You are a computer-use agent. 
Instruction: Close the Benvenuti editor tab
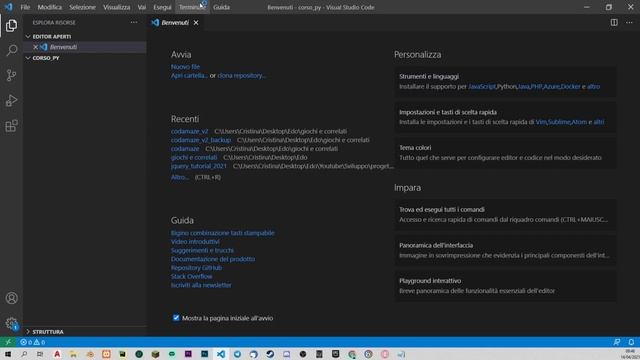tap(196, 22)
